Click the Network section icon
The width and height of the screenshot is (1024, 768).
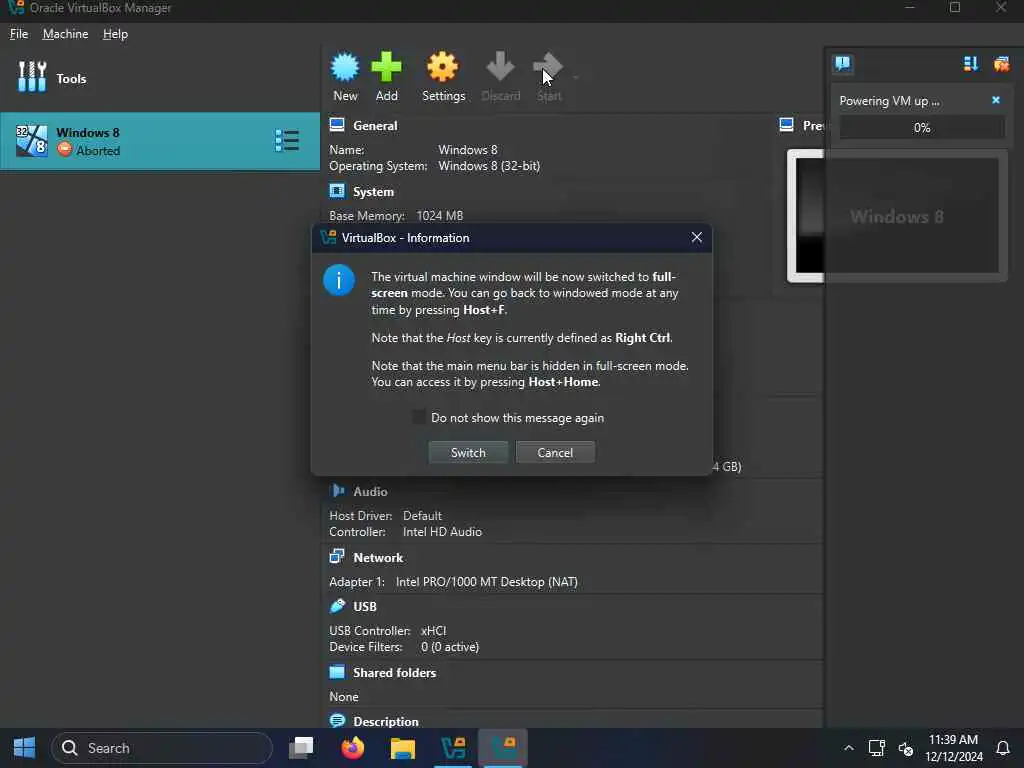(337, 556)
